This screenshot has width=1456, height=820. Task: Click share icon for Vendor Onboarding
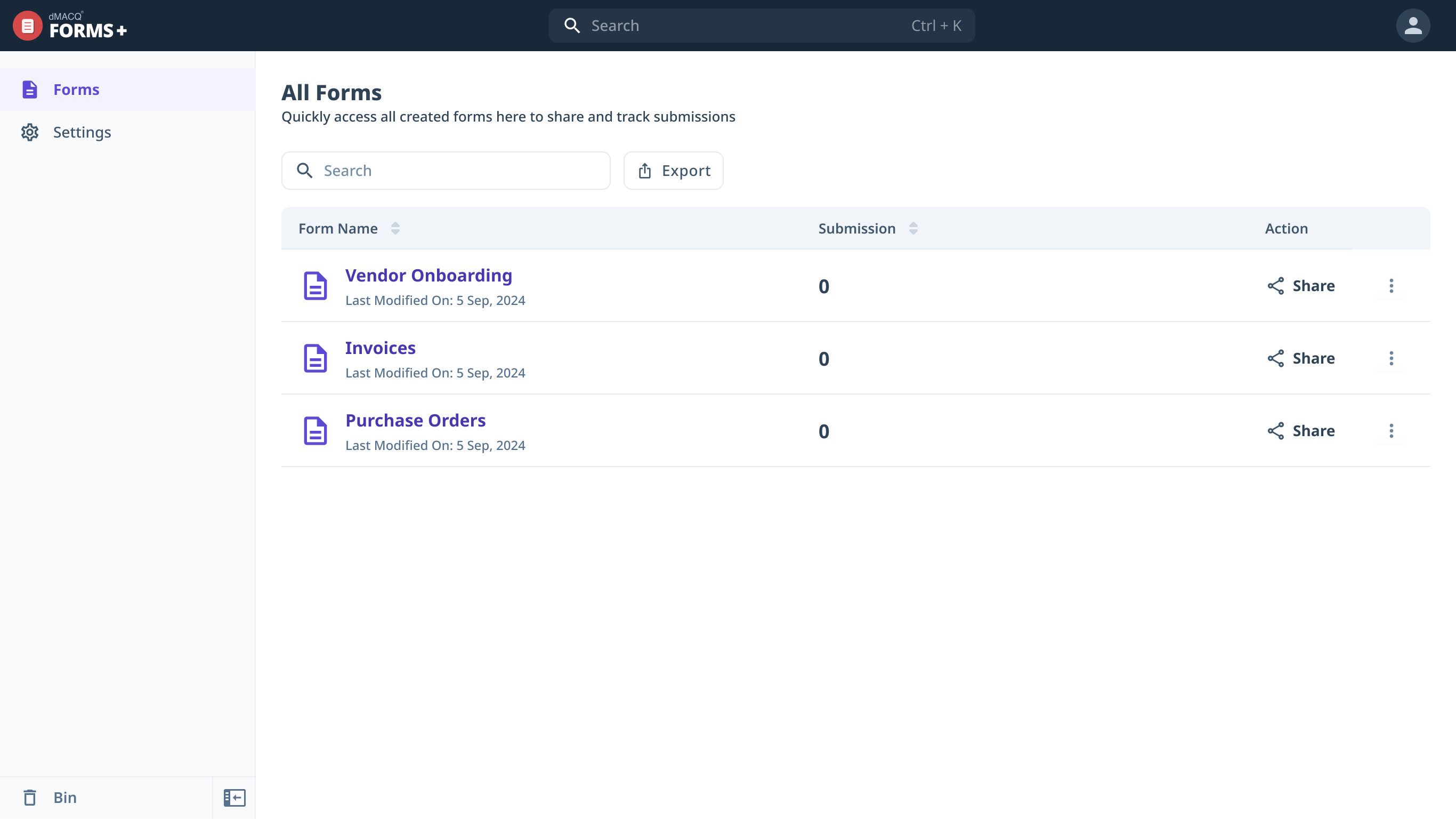coord(1276,286)
